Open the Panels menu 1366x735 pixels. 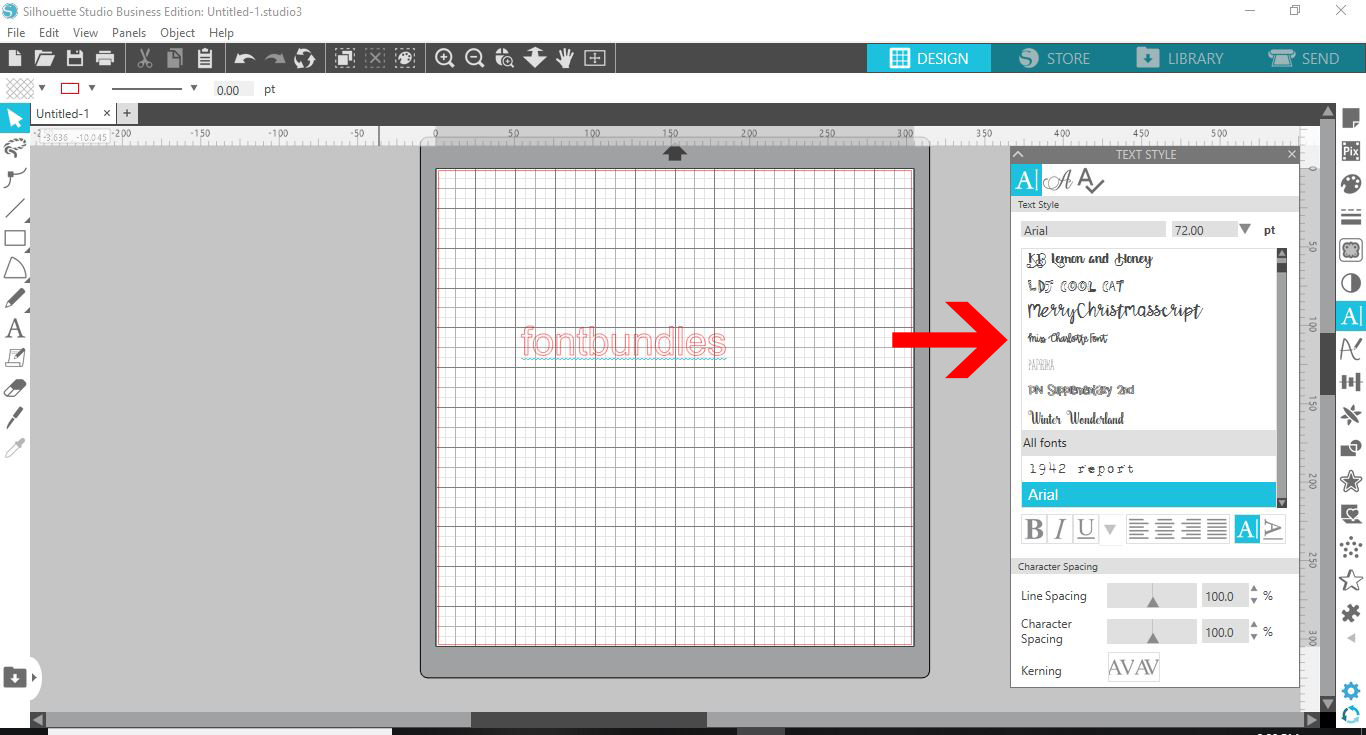point(129,32)
